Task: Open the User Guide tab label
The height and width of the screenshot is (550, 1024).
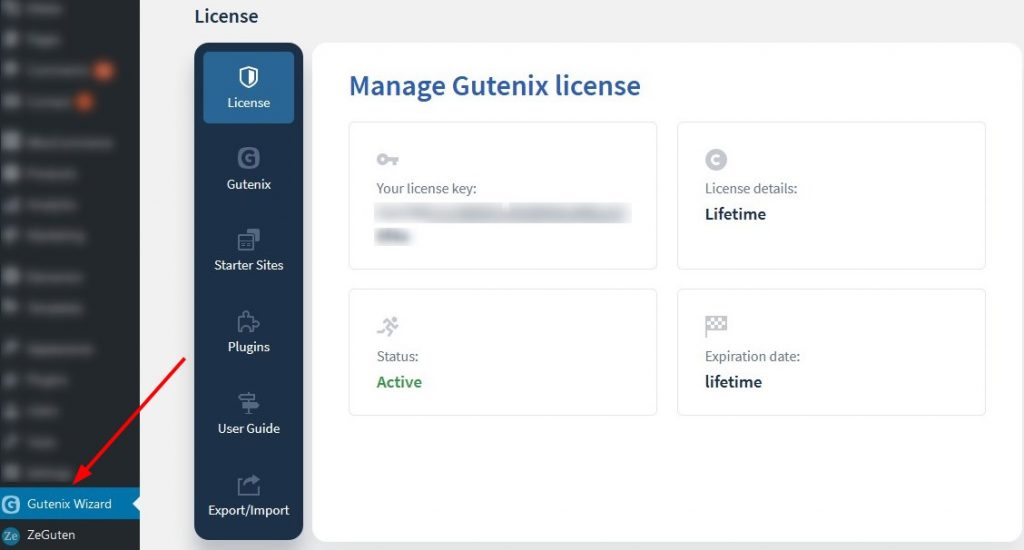Action: [x=248, y=429]
